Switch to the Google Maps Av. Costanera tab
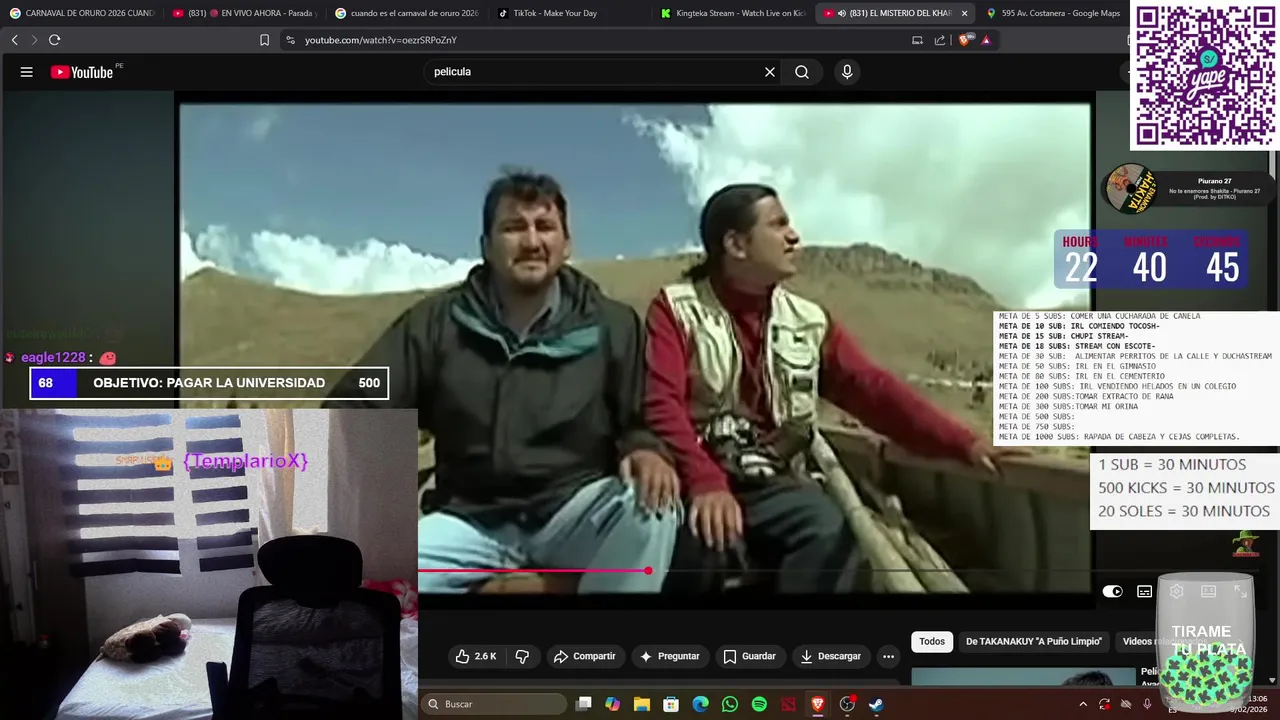Screen dimensions: 1280x720 [1054, 13]
